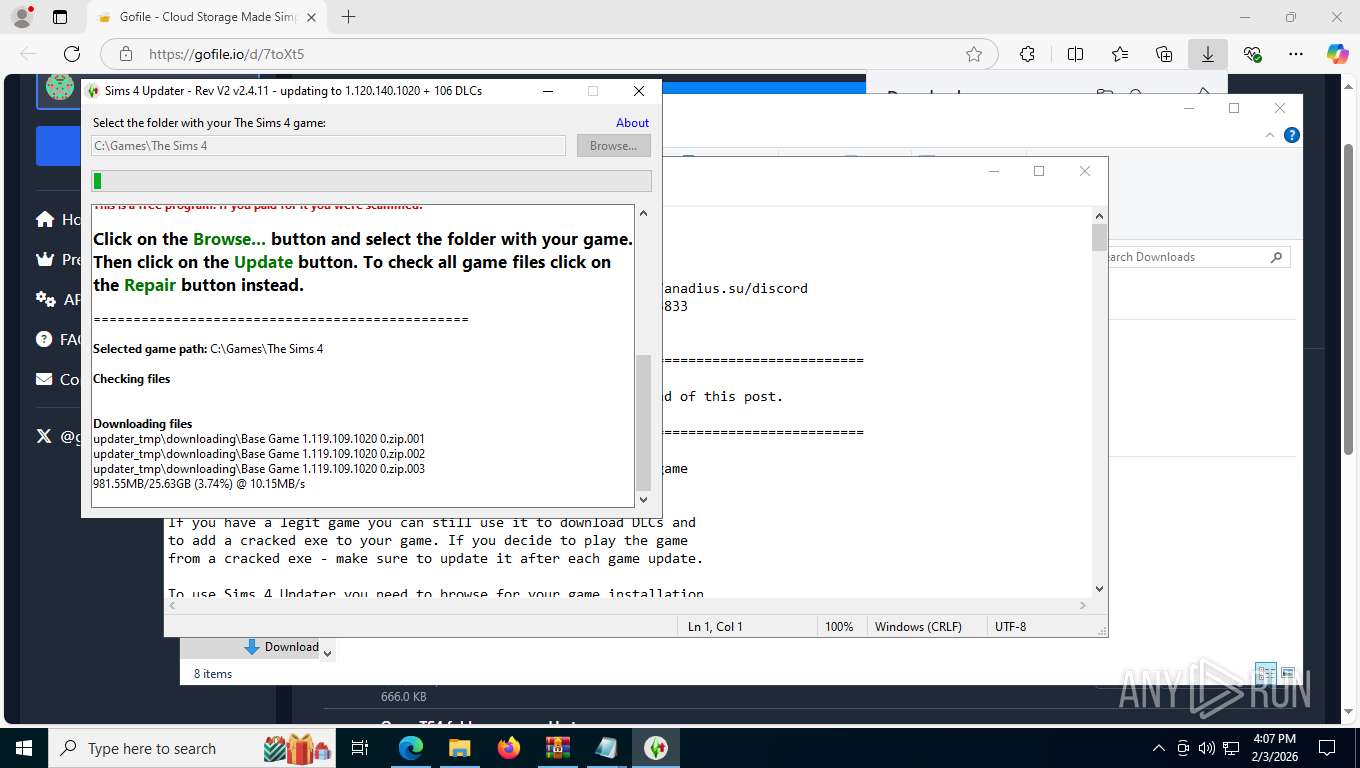Click the Search Downloads magnifier icon
Viewport: 1360px width, 768px height.
pyautogui.click(x=1276, y=257)
